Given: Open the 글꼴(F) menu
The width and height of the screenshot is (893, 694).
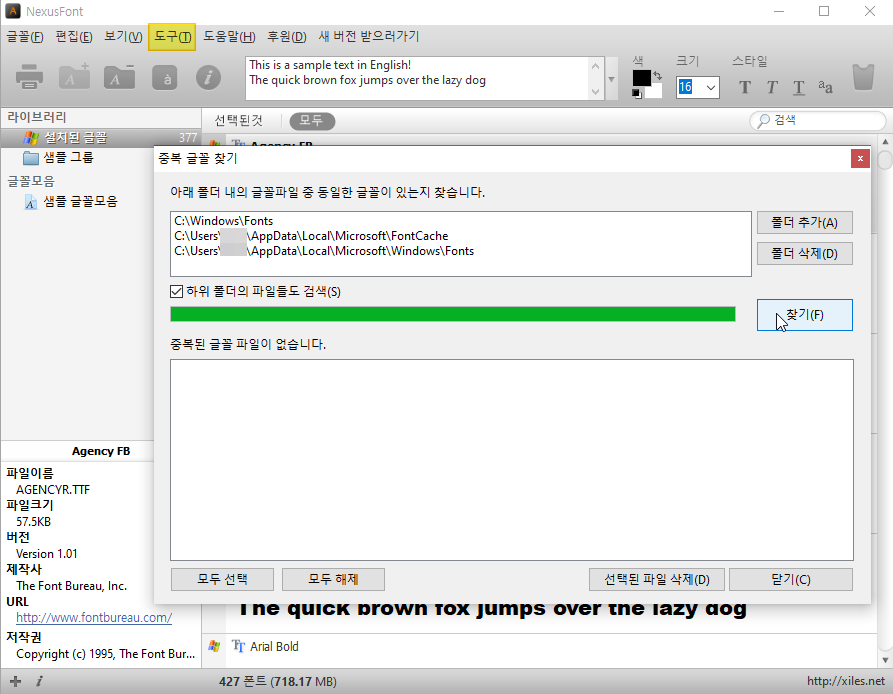Looking at the screenshot, I should click(x=25, y=36).
